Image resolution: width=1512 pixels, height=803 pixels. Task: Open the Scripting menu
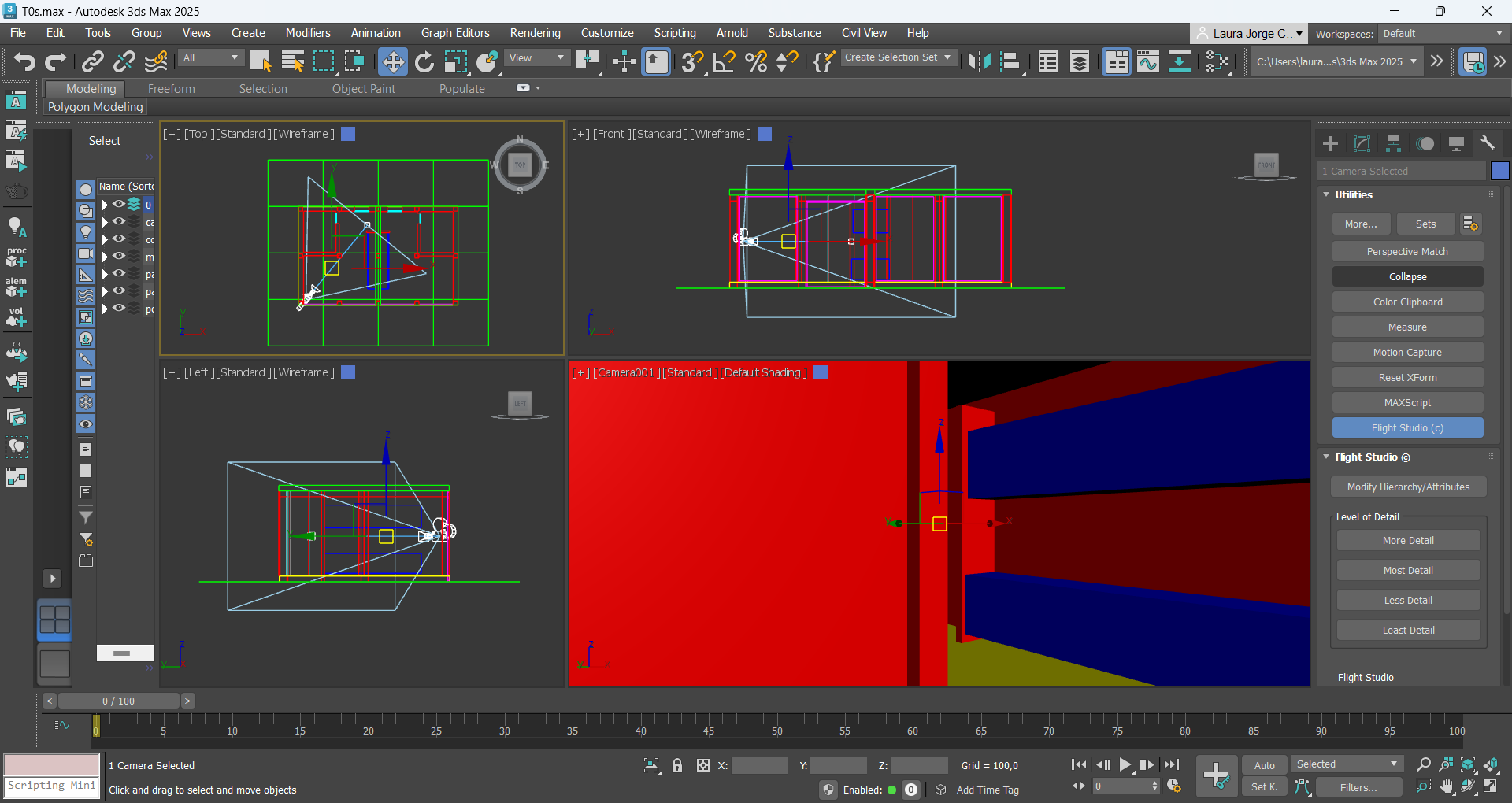[675, 33]
